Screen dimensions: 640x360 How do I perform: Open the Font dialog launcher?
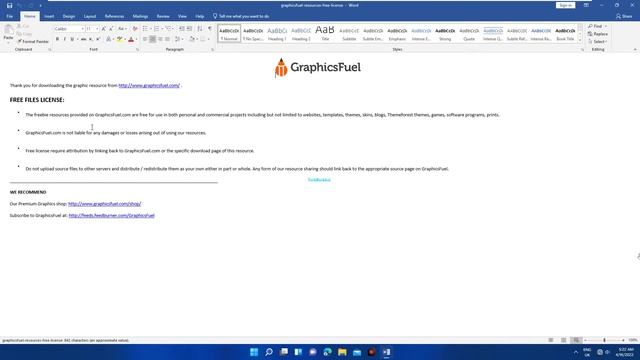pos(138,49)
